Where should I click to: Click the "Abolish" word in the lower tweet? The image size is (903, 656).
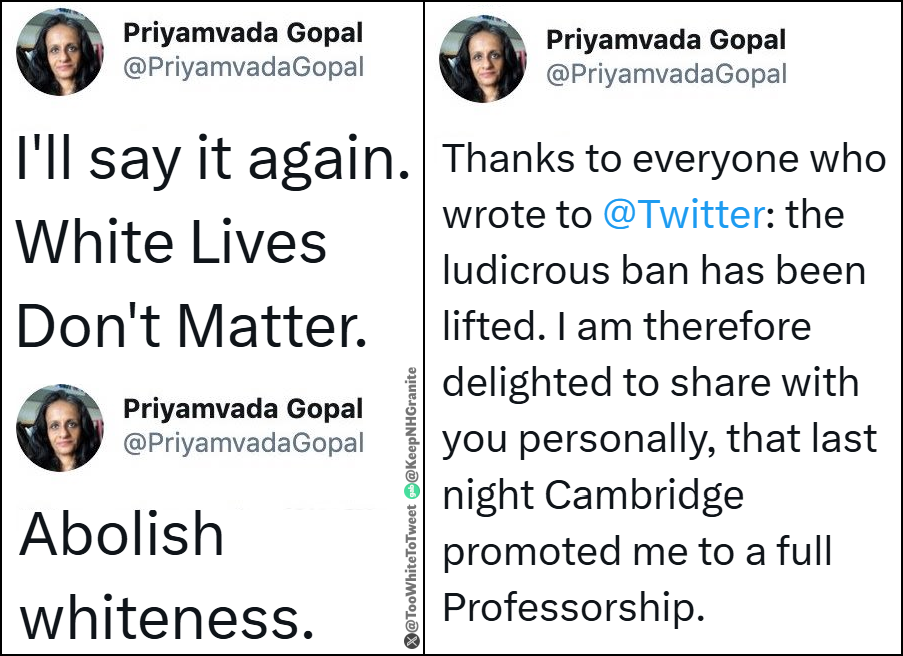pos(122,534)
